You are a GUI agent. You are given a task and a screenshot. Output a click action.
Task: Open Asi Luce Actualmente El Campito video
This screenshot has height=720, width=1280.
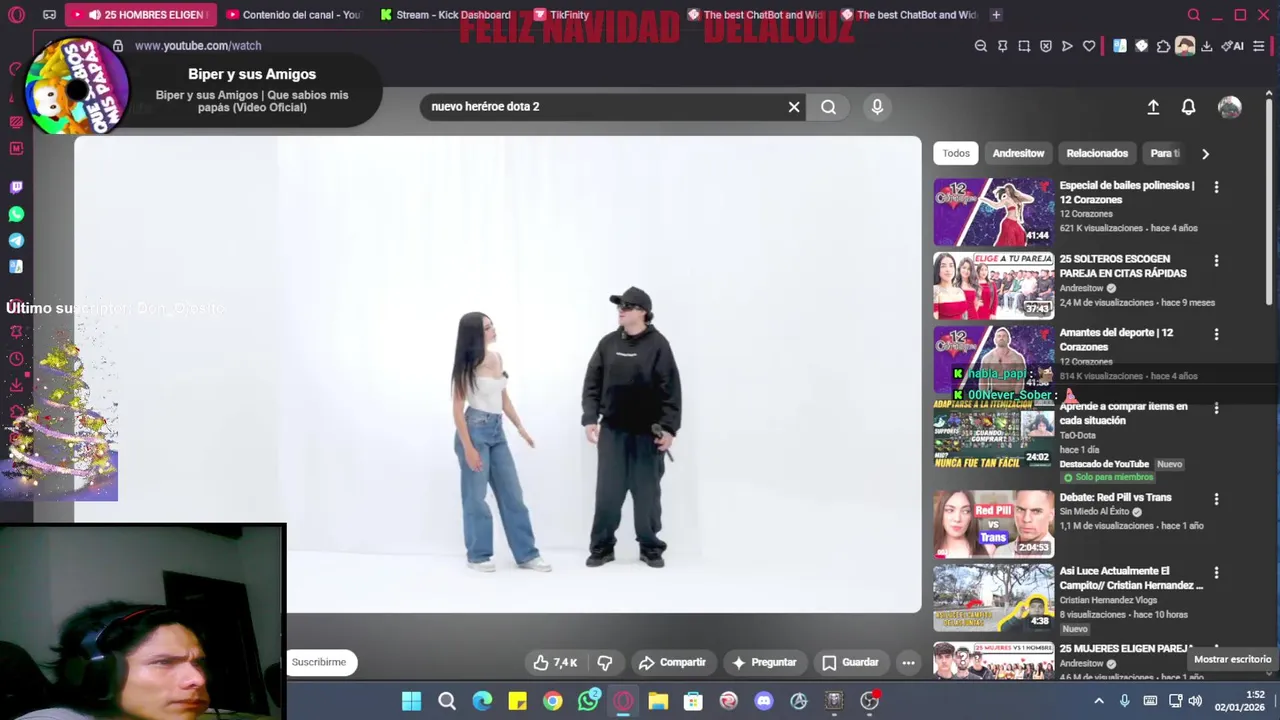click(1131, 578)
